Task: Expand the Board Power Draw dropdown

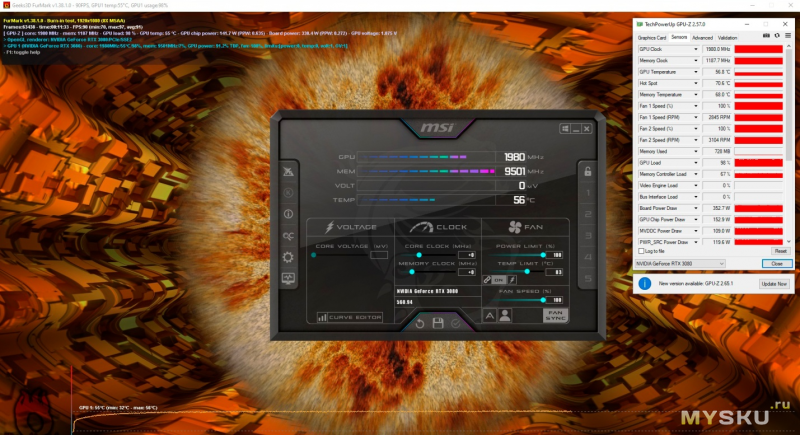Action: [x=695, y=208]
